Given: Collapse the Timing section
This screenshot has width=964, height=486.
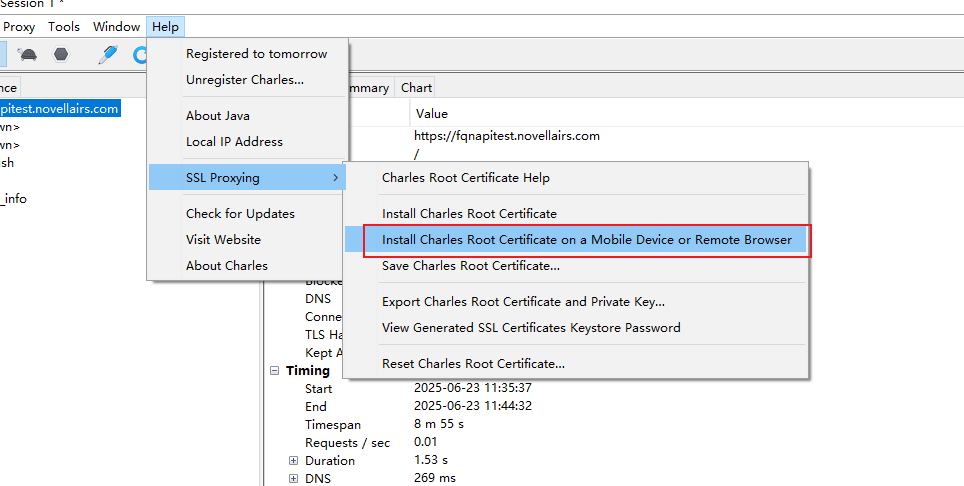Looking at the screenshot, I should pyautogui.click(x=275, y=371).
